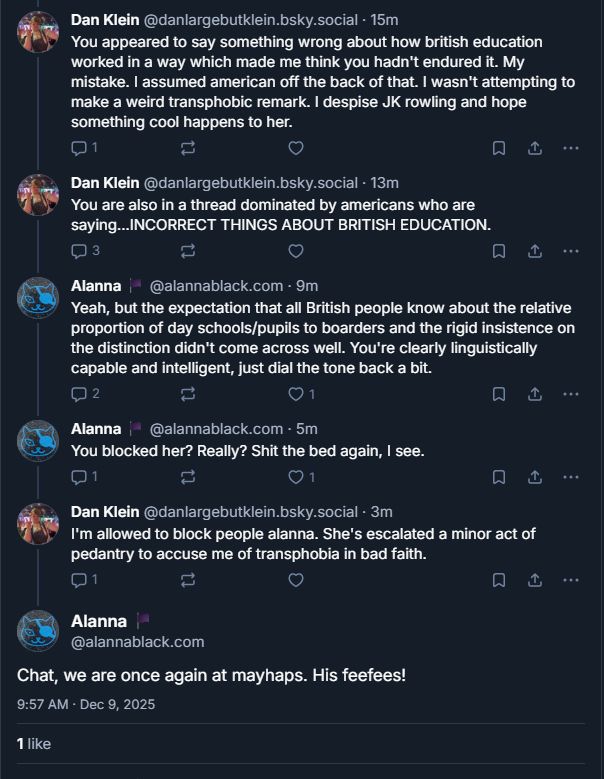Share Dan Klein's 13m post

(534, 251)
